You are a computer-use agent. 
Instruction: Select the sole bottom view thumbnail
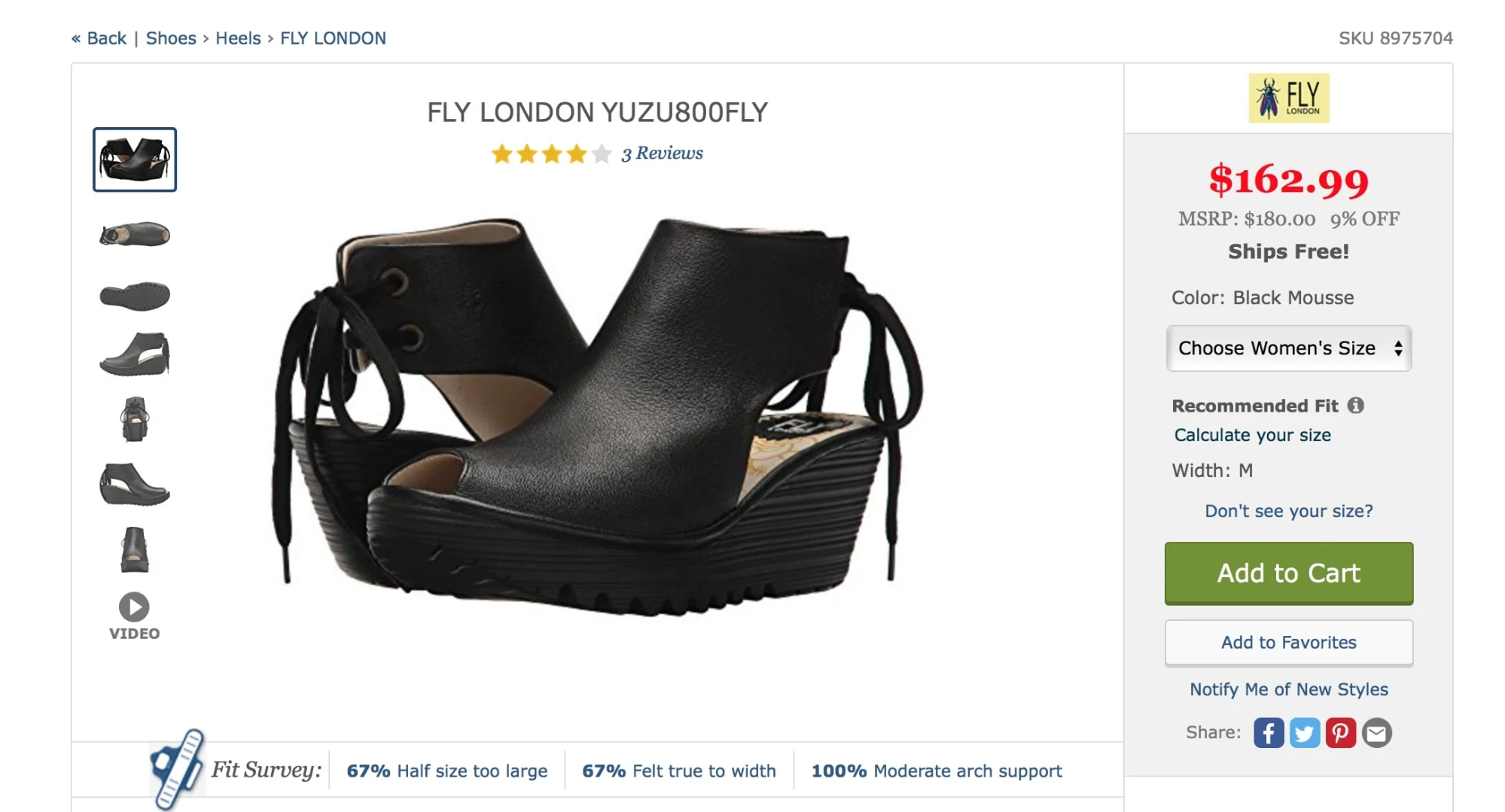tap(135, 296)
